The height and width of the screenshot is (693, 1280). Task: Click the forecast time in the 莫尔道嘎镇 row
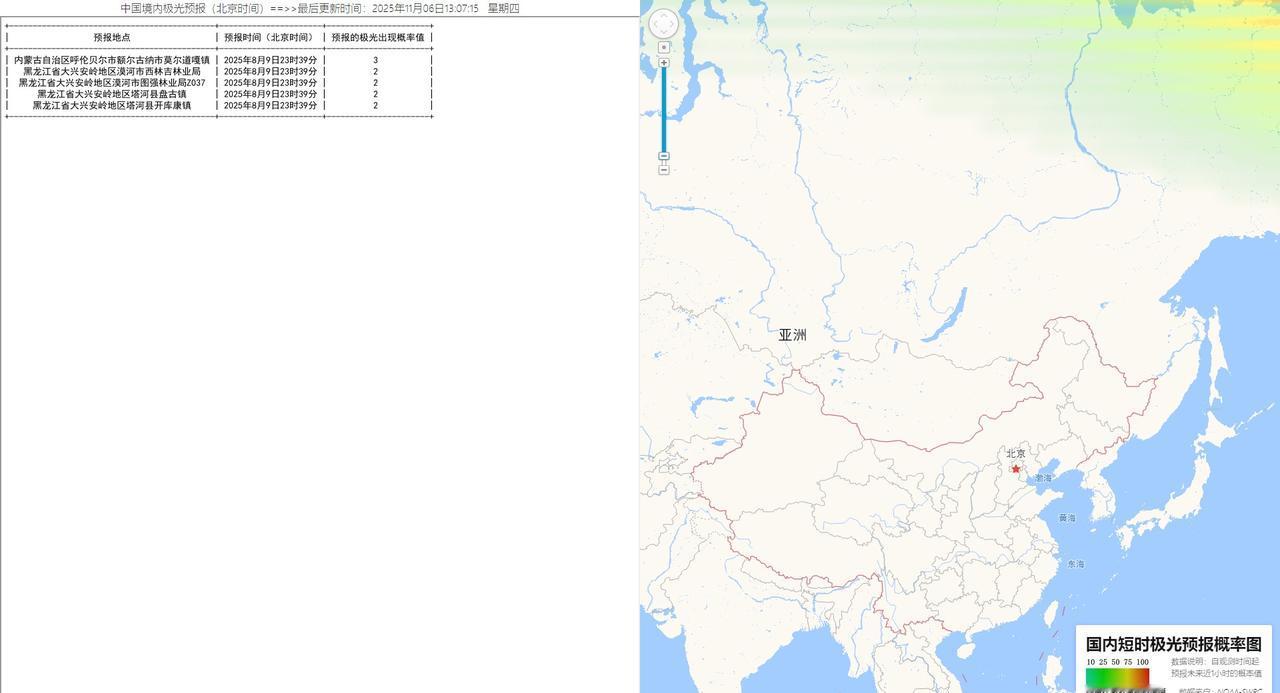tap(270, 60)
